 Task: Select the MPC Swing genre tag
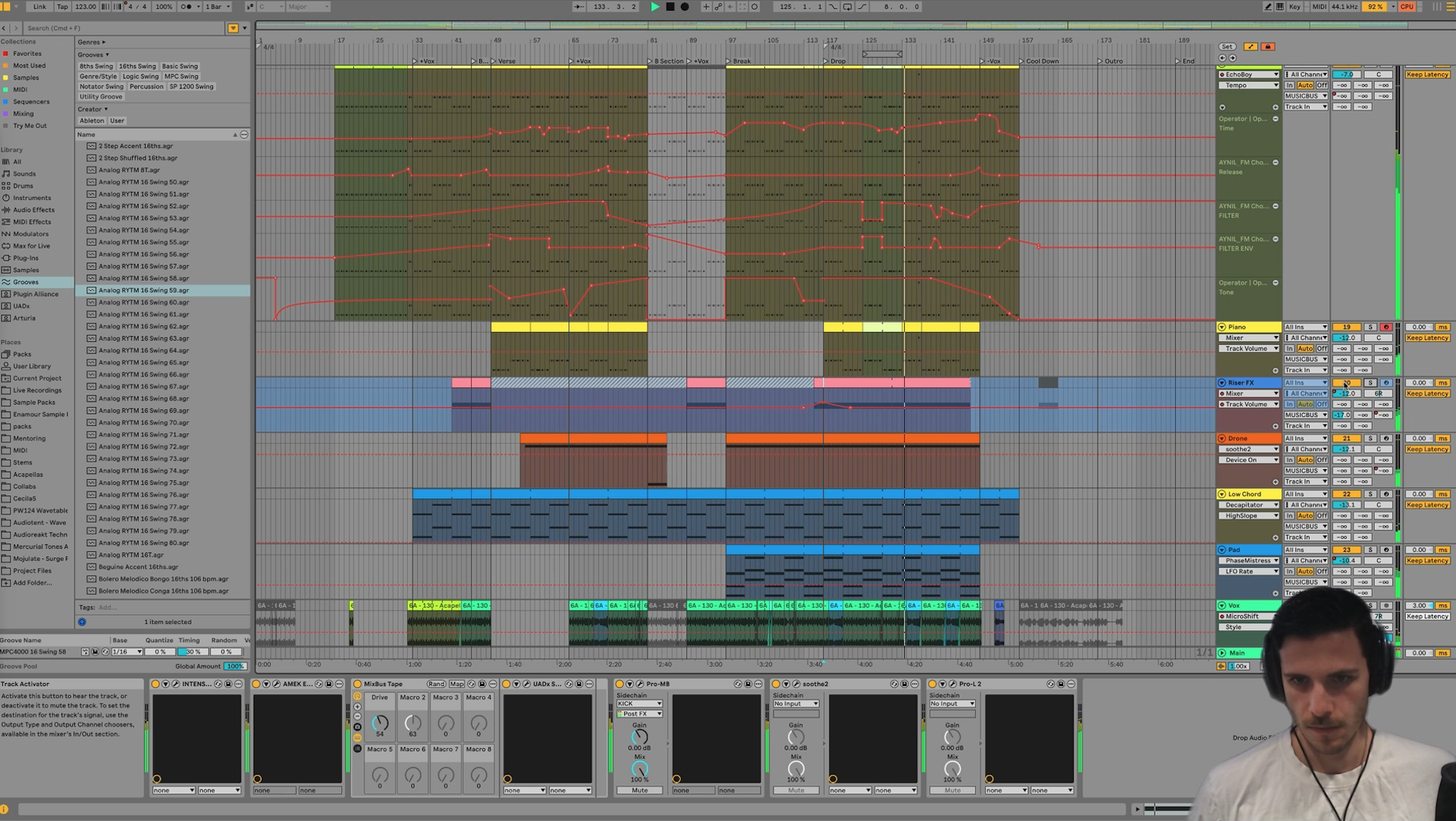(x=181, y=77)
